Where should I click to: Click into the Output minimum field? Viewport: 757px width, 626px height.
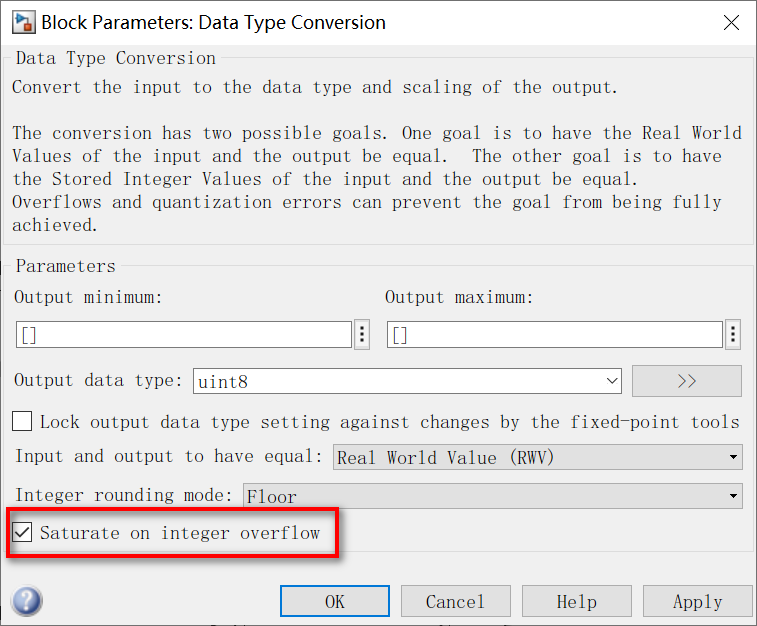pyautogui.click(x=184, y=334)
